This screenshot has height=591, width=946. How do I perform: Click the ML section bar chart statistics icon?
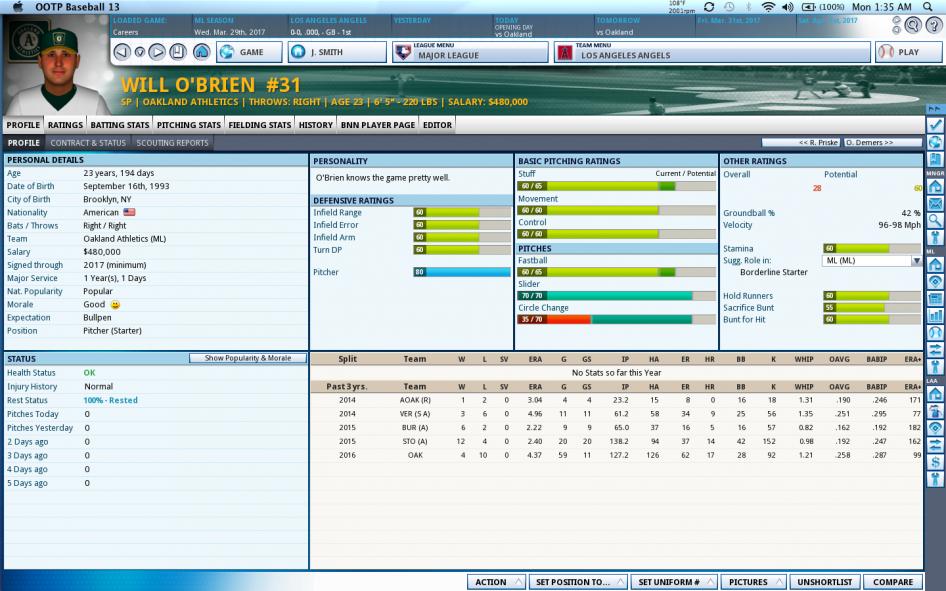[x=935, y=315]
